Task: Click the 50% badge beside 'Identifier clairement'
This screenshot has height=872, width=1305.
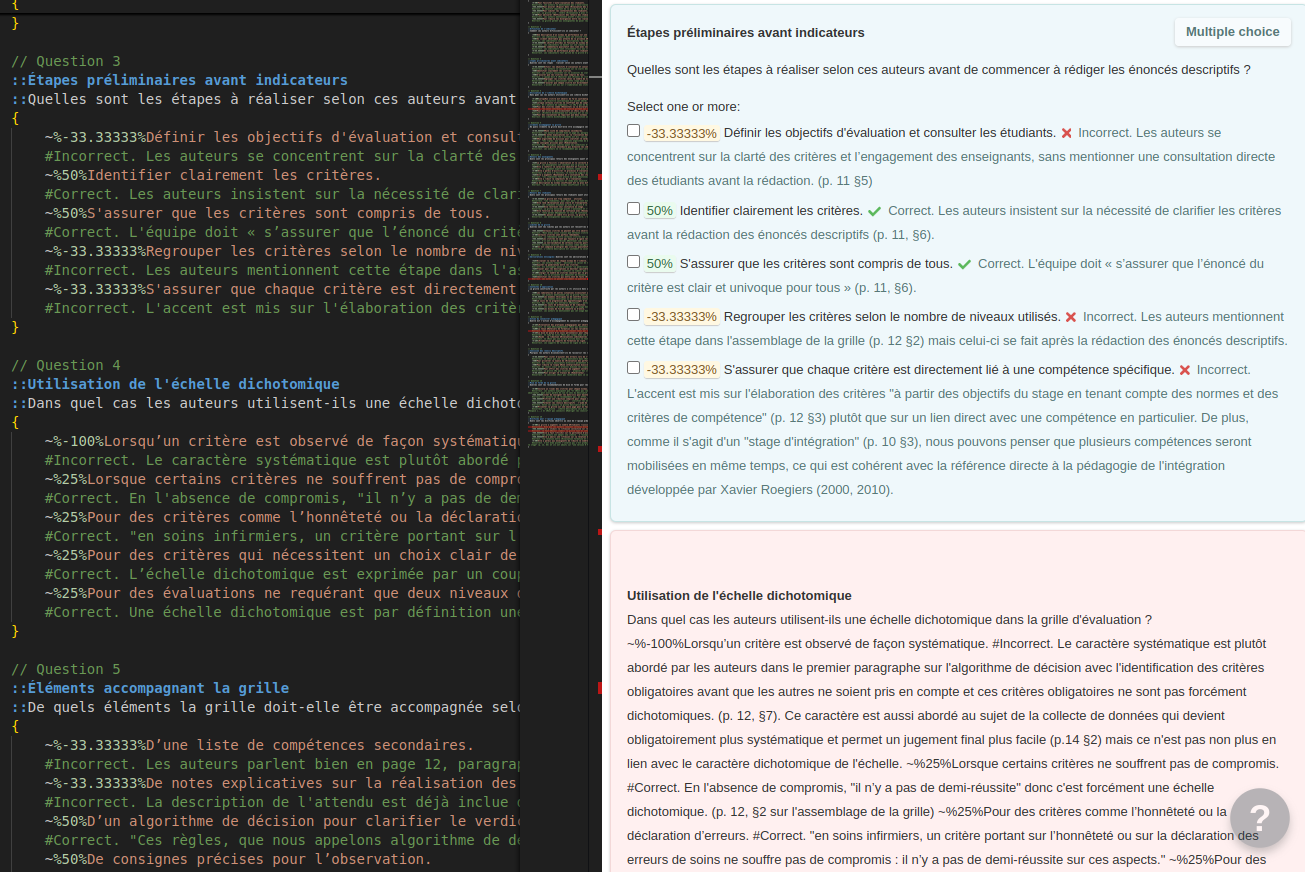Action: 659,211
